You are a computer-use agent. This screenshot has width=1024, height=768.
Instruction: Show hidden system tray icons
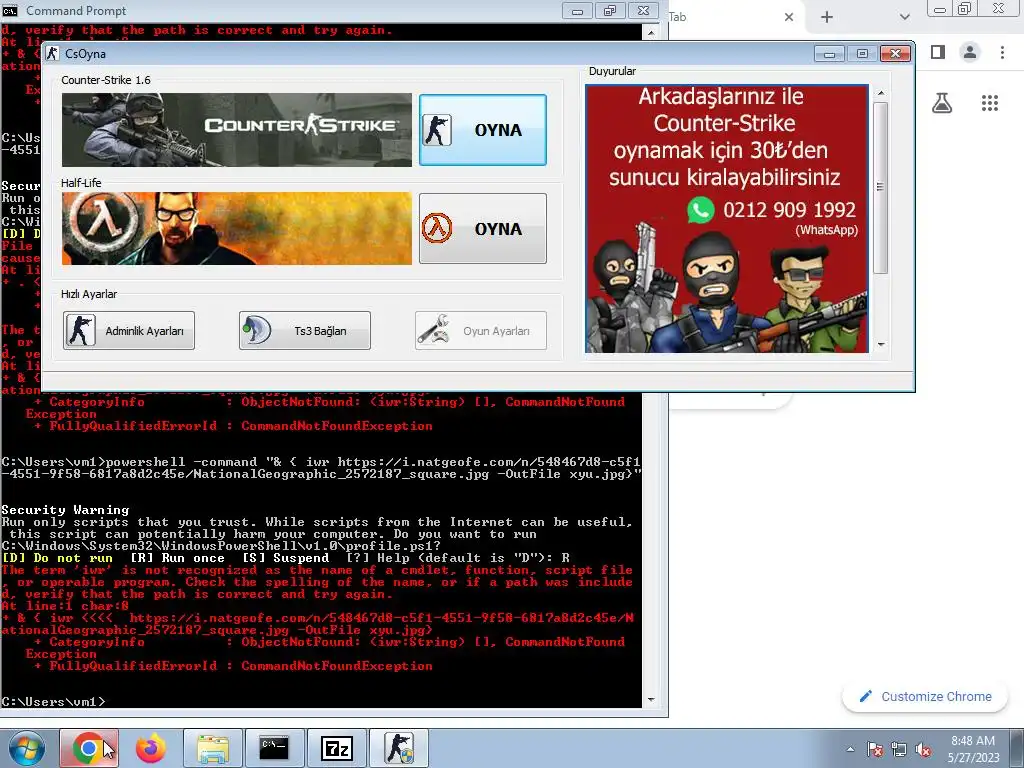(x=850, y=750)
